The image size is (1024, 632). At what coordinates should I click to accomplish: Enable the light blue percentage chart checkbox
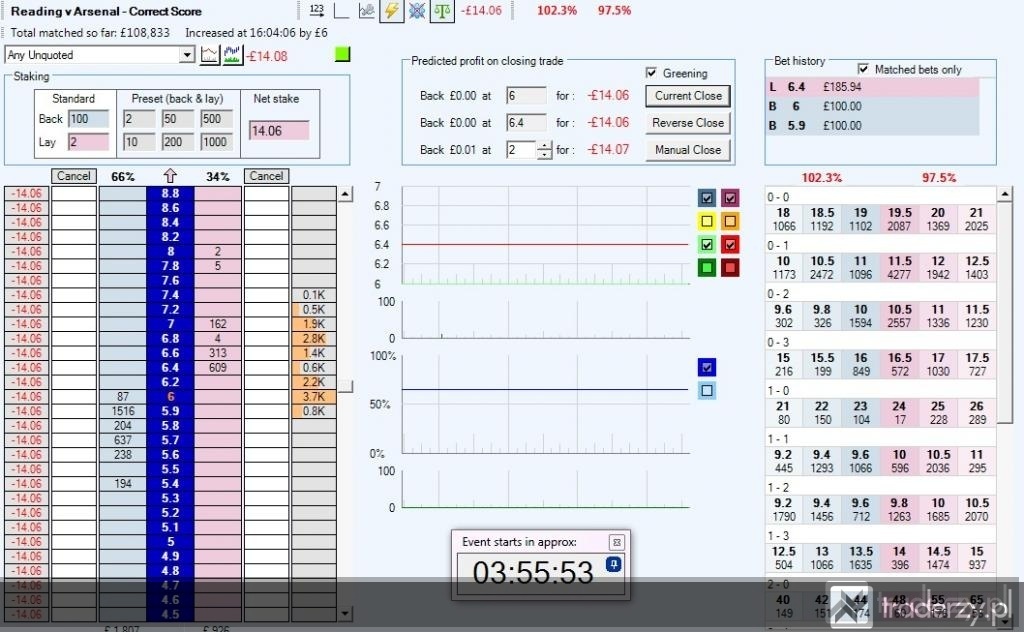(707, 390)
